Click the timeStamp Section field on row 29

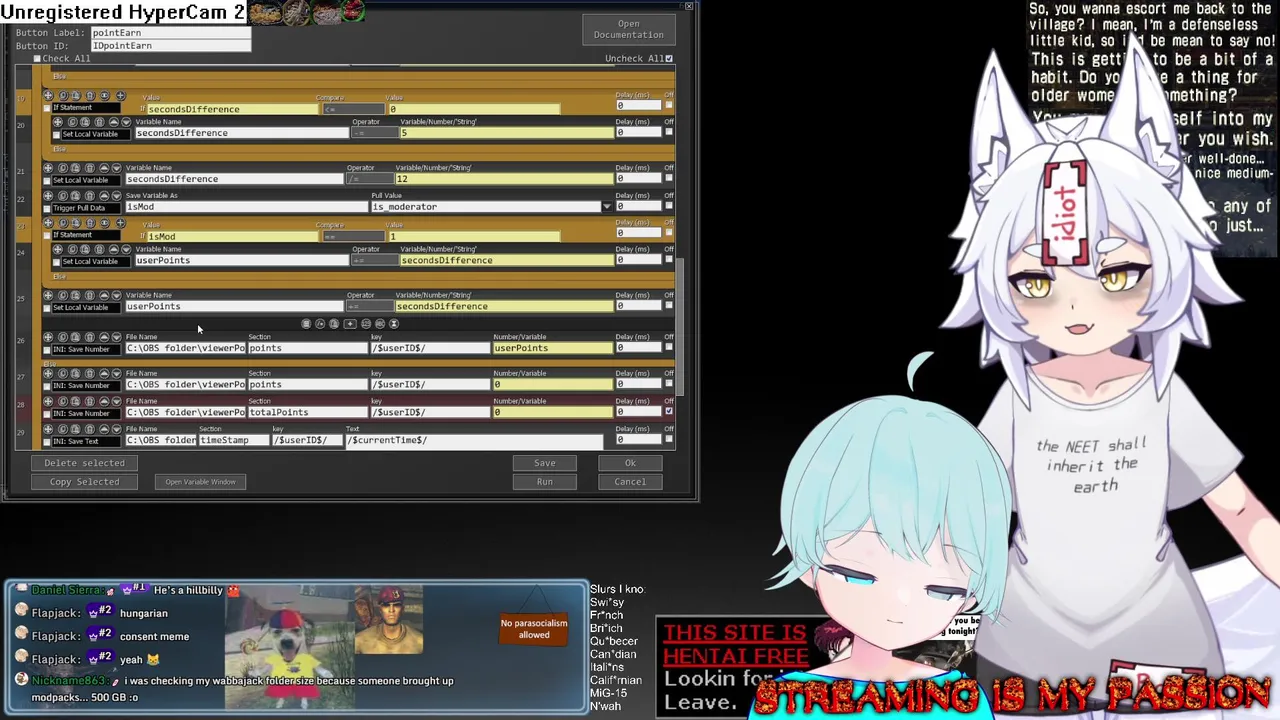[x=235, y=440]
